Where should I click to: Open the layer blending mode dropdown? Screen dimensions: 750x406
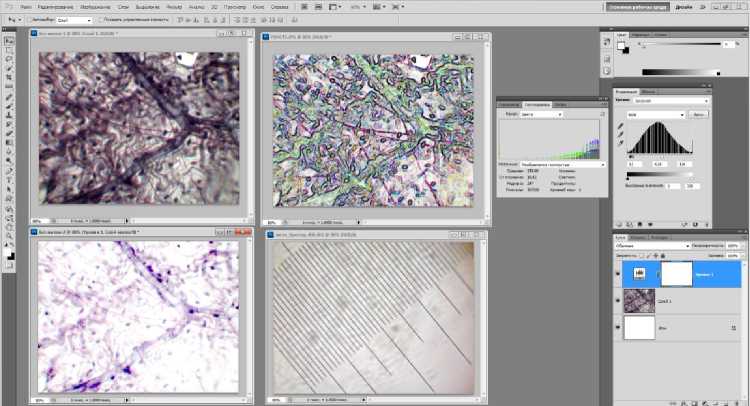pyautogui.click(x=648, y=245)
